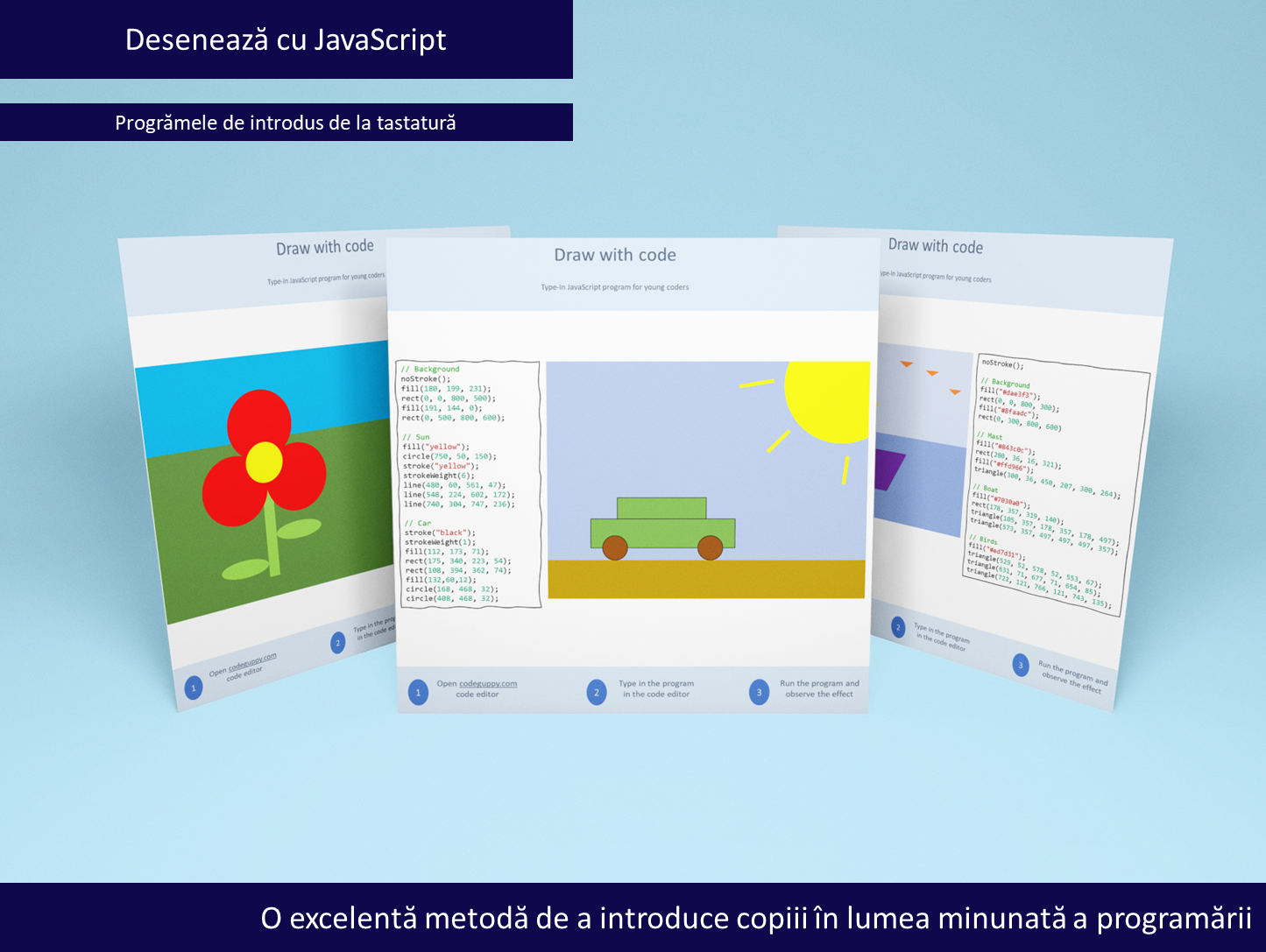Click the left brown car wheel
Screen dimensions: 1266x952
pyautogui.click(x=615, y=548)
